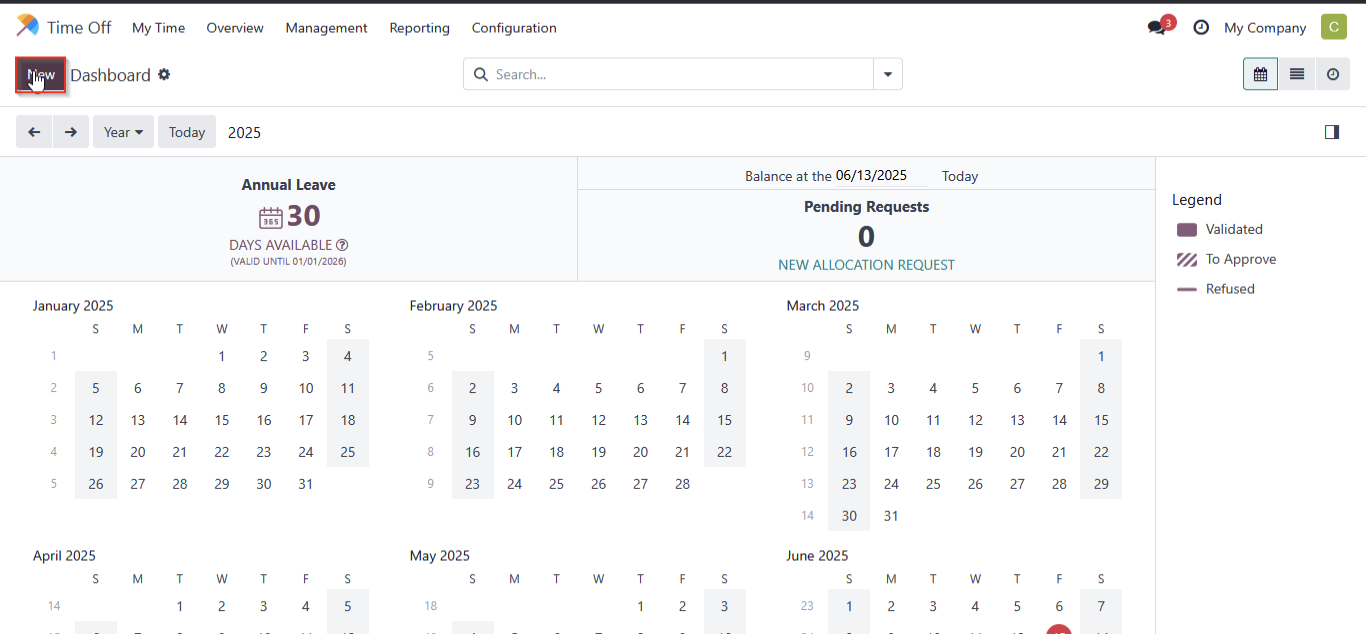
Task: Select February 28 in the calendar
Action: pyautogui.click(x=683, y=484)
